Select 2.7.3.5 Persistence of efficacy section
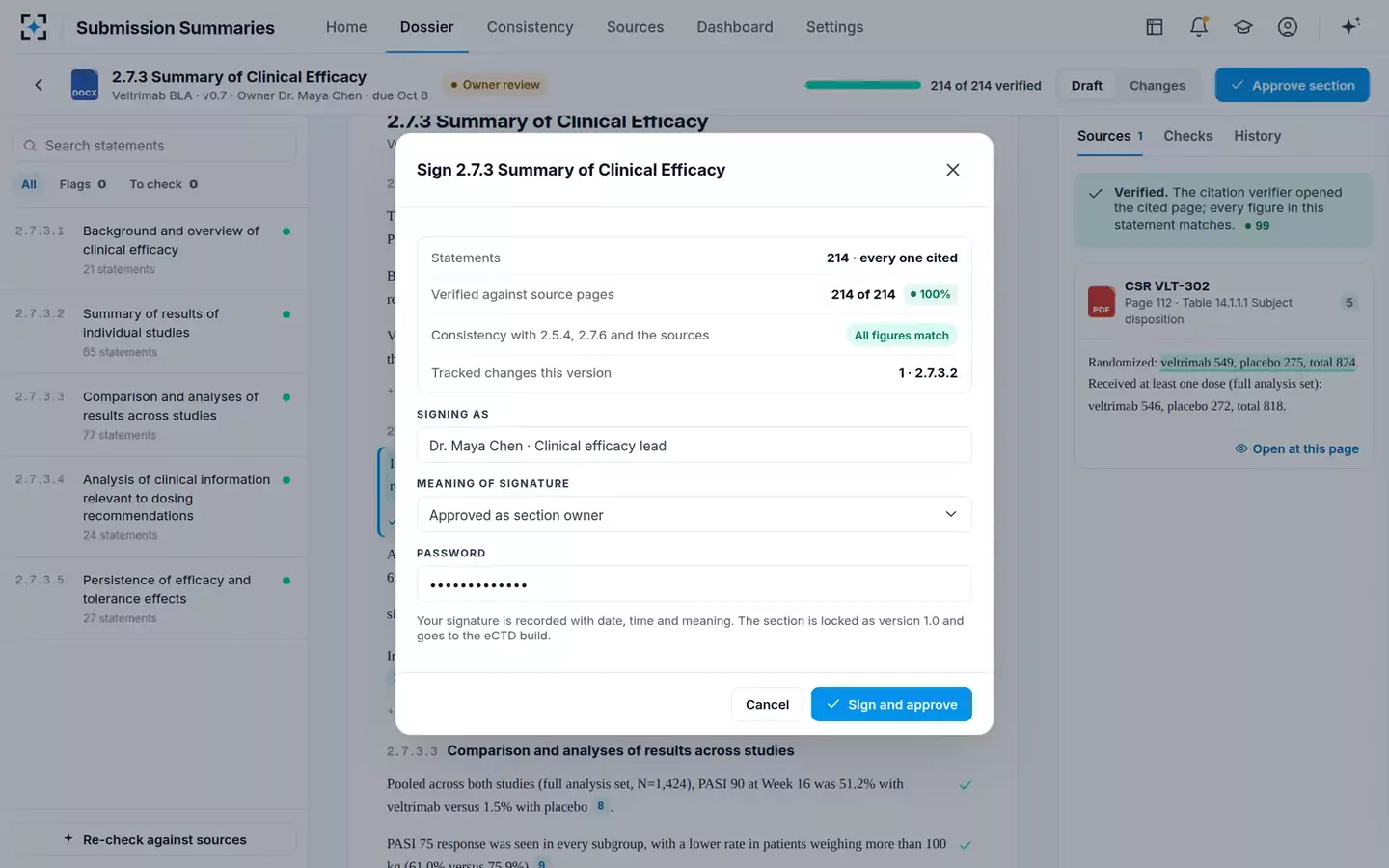 tap(154, 599)
